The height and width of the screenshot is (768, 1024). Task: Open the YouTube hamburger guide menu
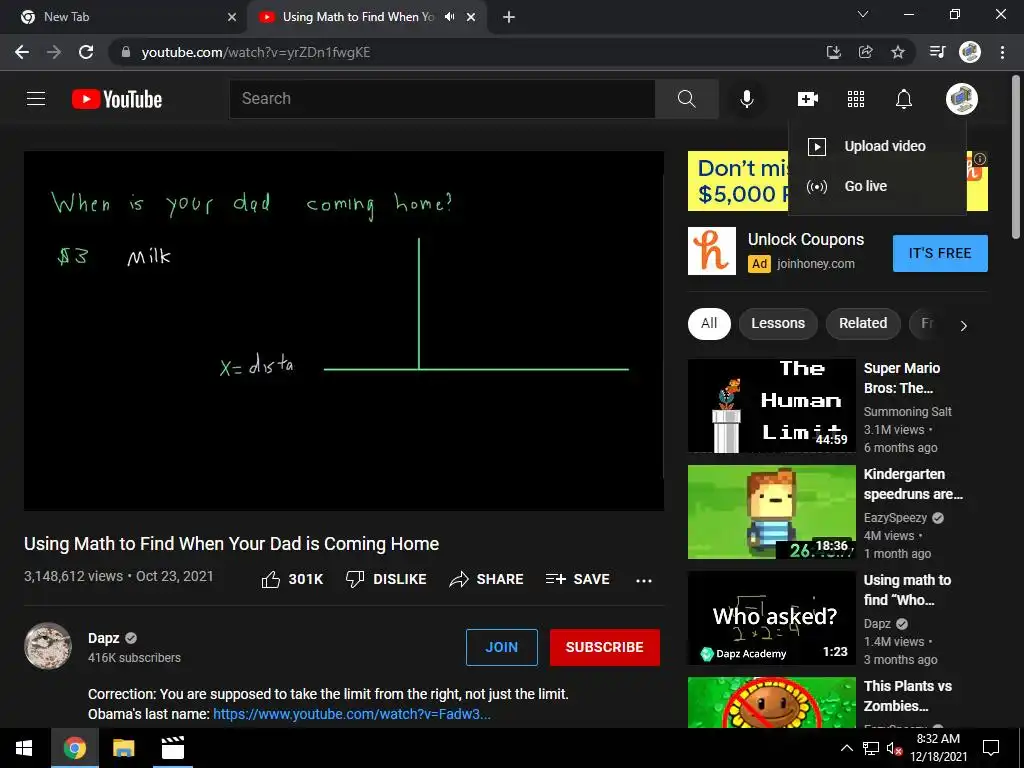coord(36,99)
